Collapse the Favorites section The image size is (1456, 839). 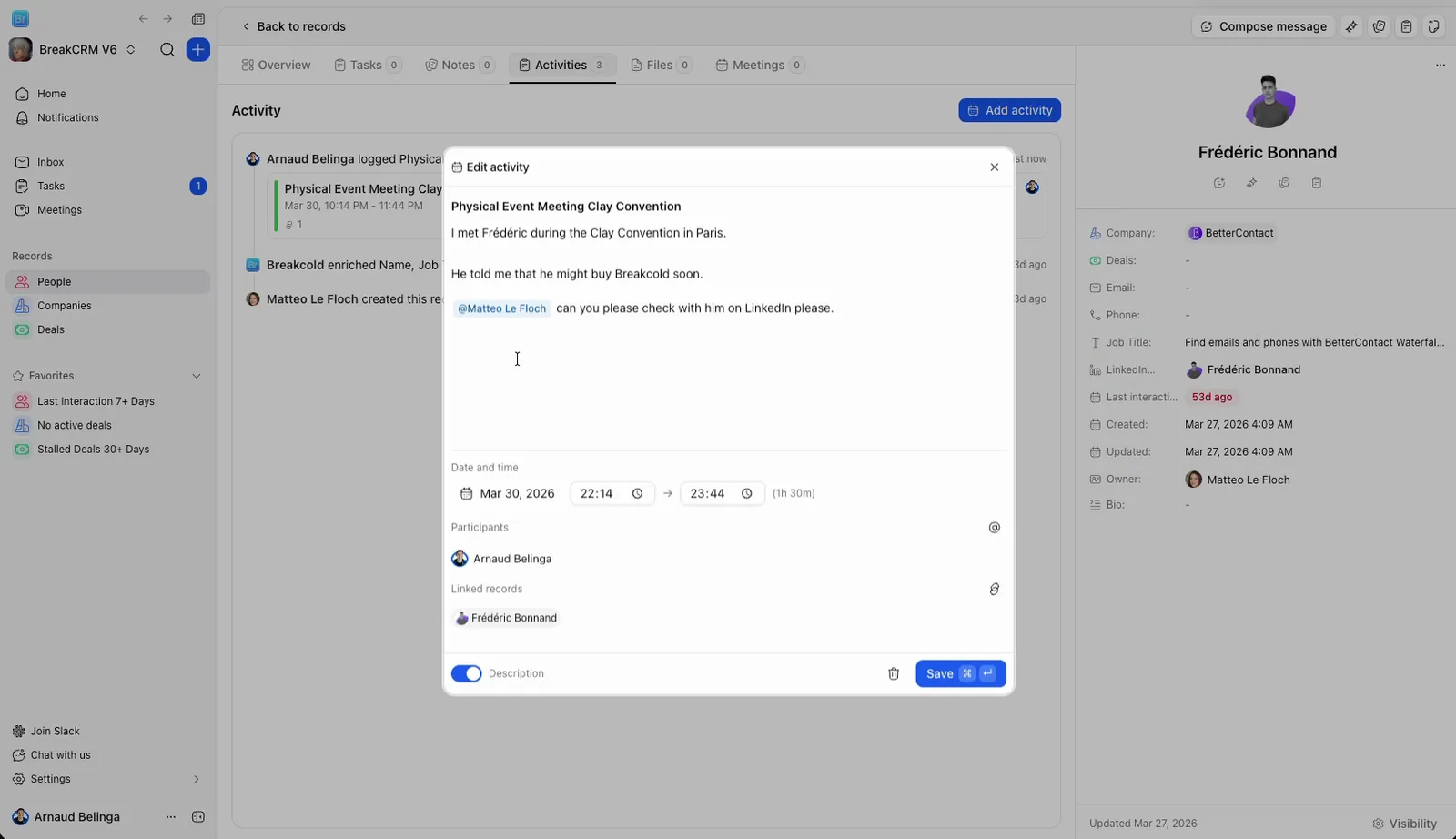coord(196,376)
